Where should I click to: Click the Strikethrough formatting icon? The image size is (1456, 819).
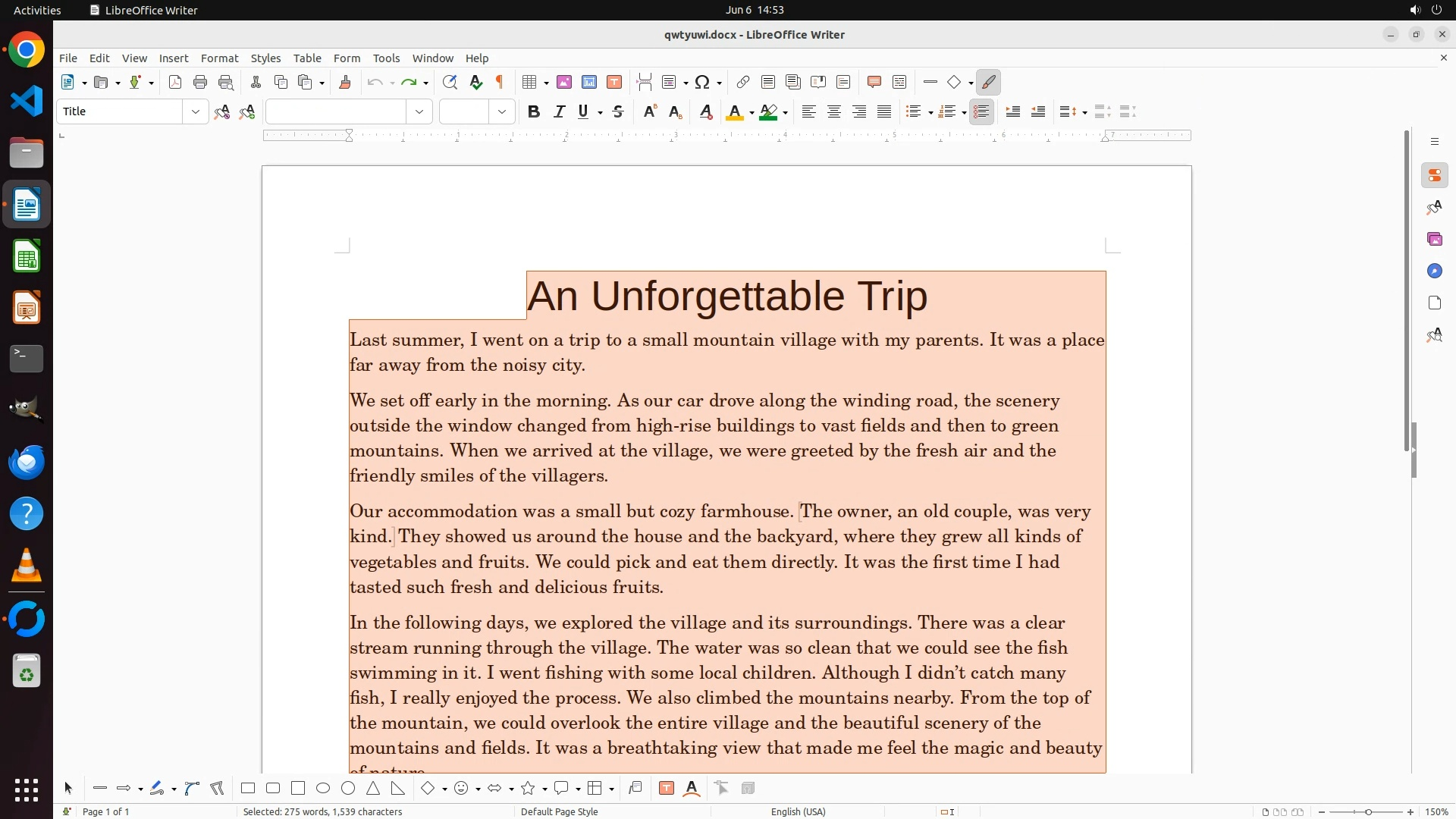(618, 112)
